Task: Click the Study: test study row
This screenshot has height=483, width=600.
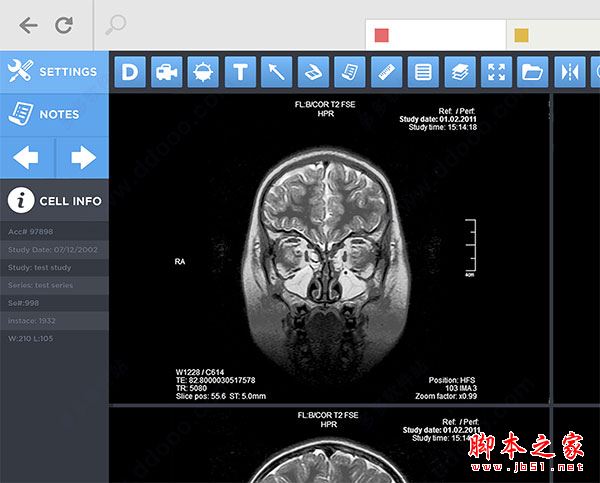Action: (54, 268)
